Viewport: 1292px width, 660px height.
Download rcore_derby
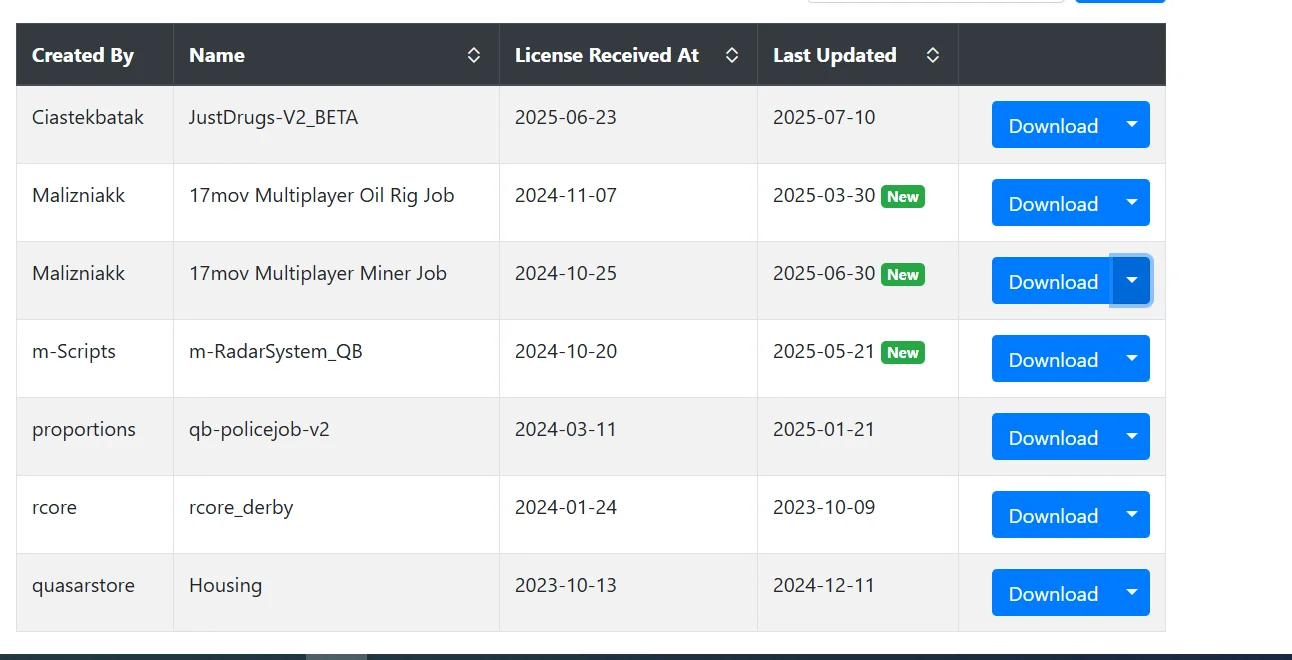pos(1052,515)
